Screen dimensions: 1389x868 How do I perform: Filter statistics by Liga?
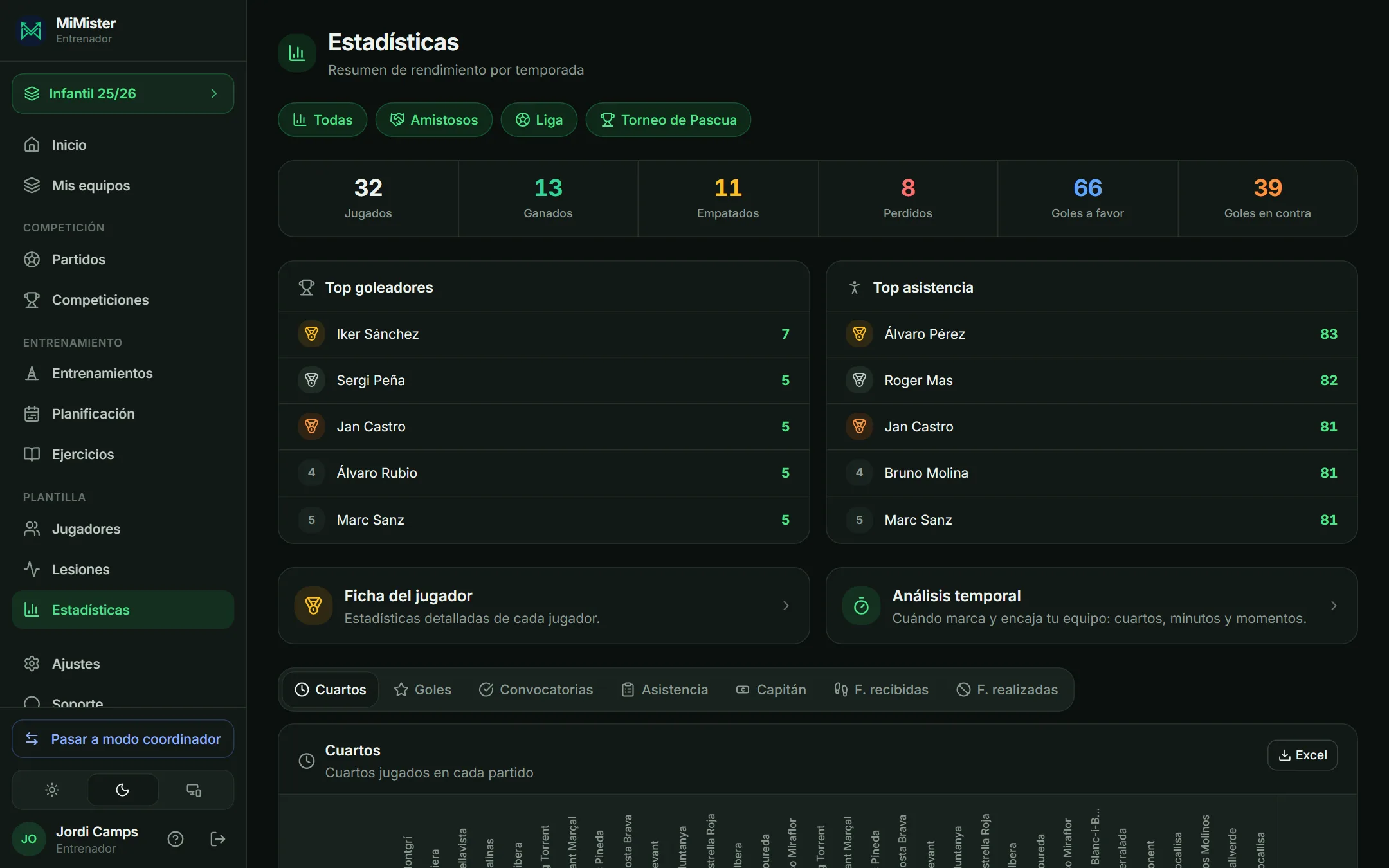(x=539, y=120)
